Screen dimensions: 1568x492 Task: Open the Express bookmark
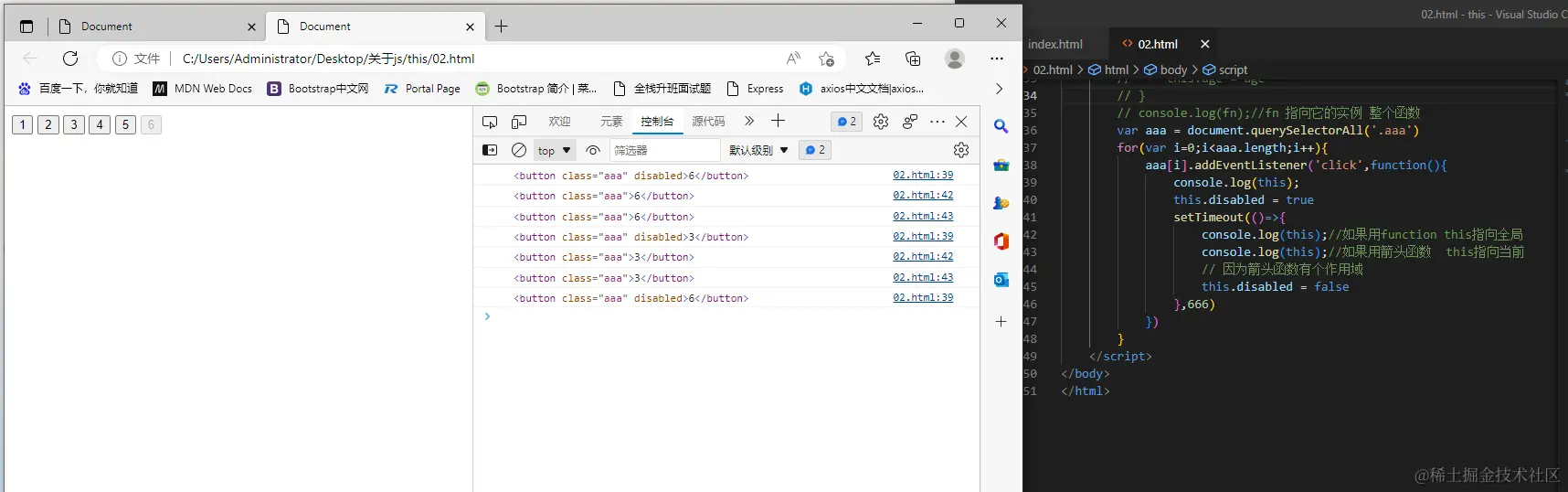[x=755, y=89]
